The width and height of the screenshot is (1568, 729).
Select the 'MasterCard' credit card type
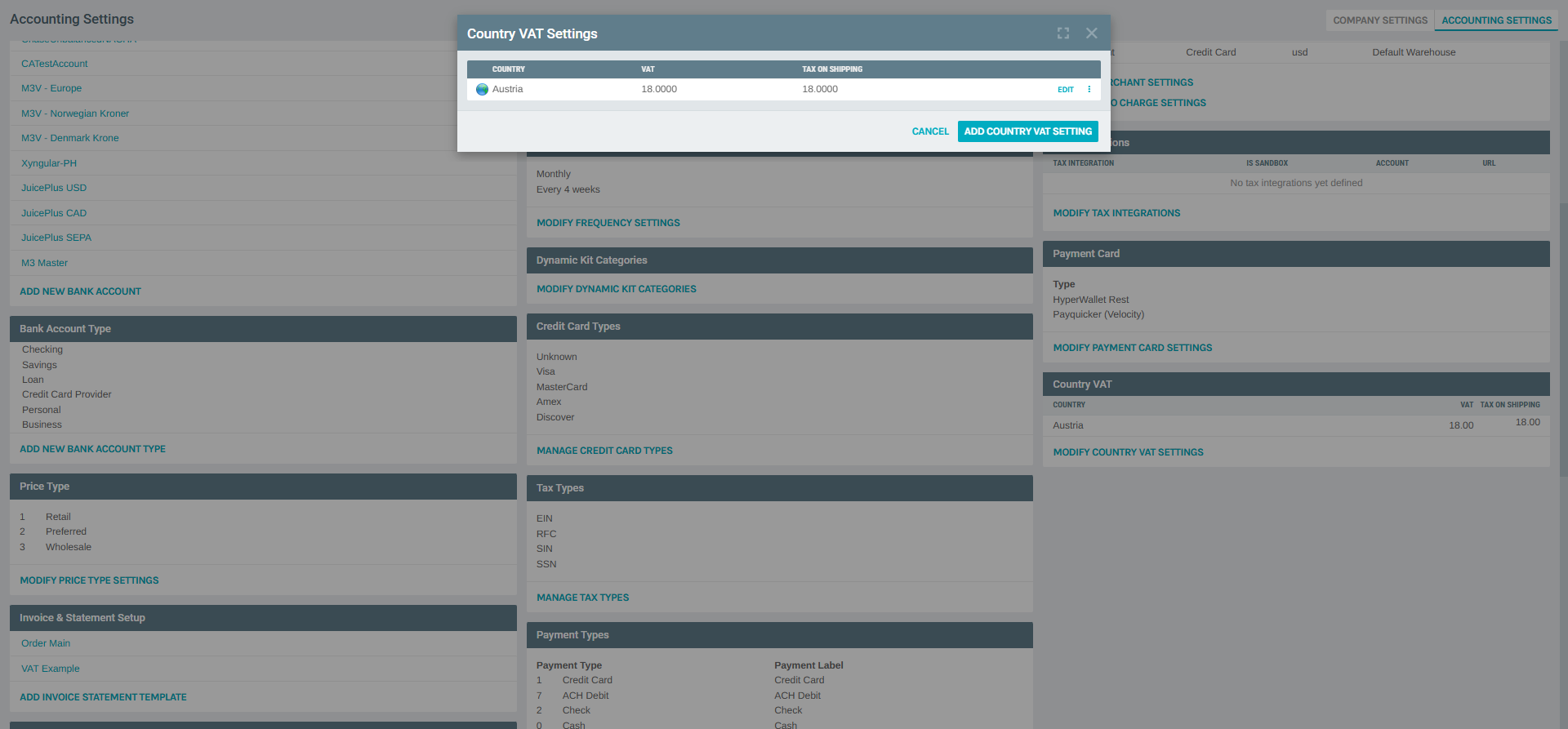point(562,387)
